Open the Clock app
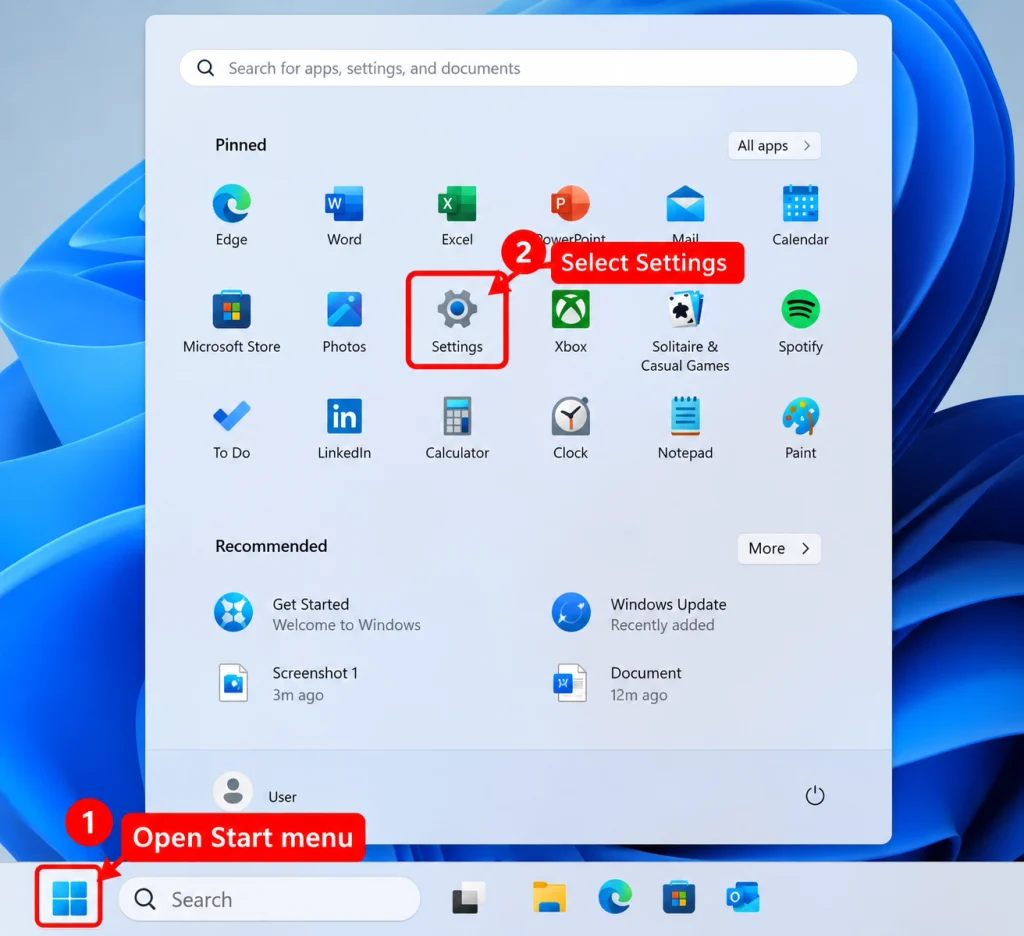The height and width of the screenshot is (936, 1024). pyautogui.click(x=570, y=417)
